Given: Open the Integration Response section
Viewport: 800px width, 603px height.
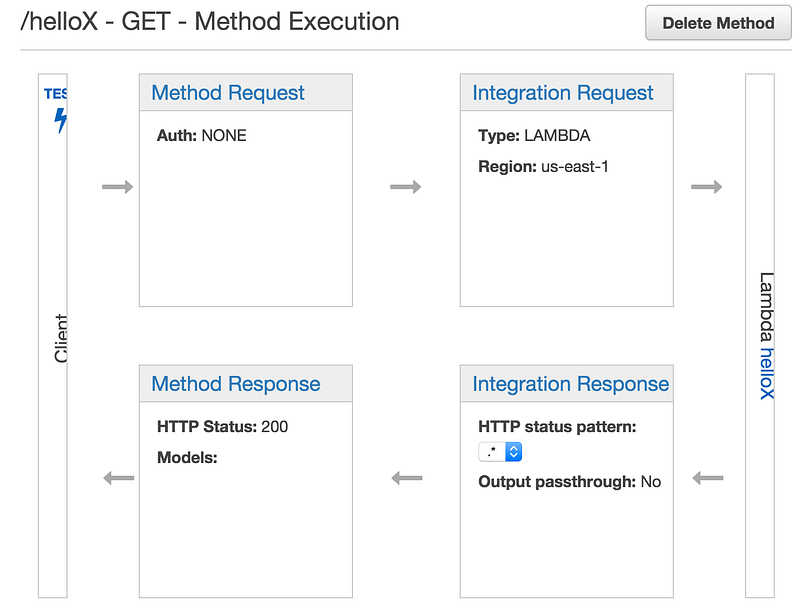Looking at the screenshot, I should (570, 384).
